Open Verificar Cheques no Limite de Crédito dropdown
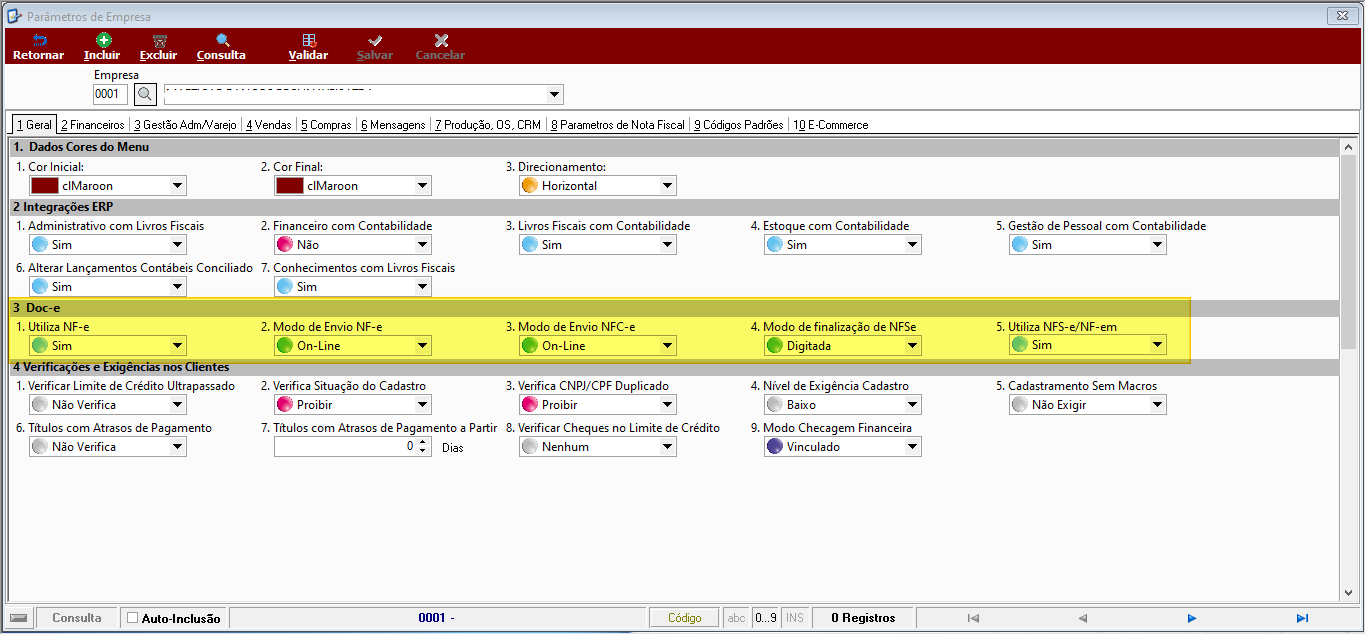The width and height of the screenshot is (1366, 635). [667, 446]
